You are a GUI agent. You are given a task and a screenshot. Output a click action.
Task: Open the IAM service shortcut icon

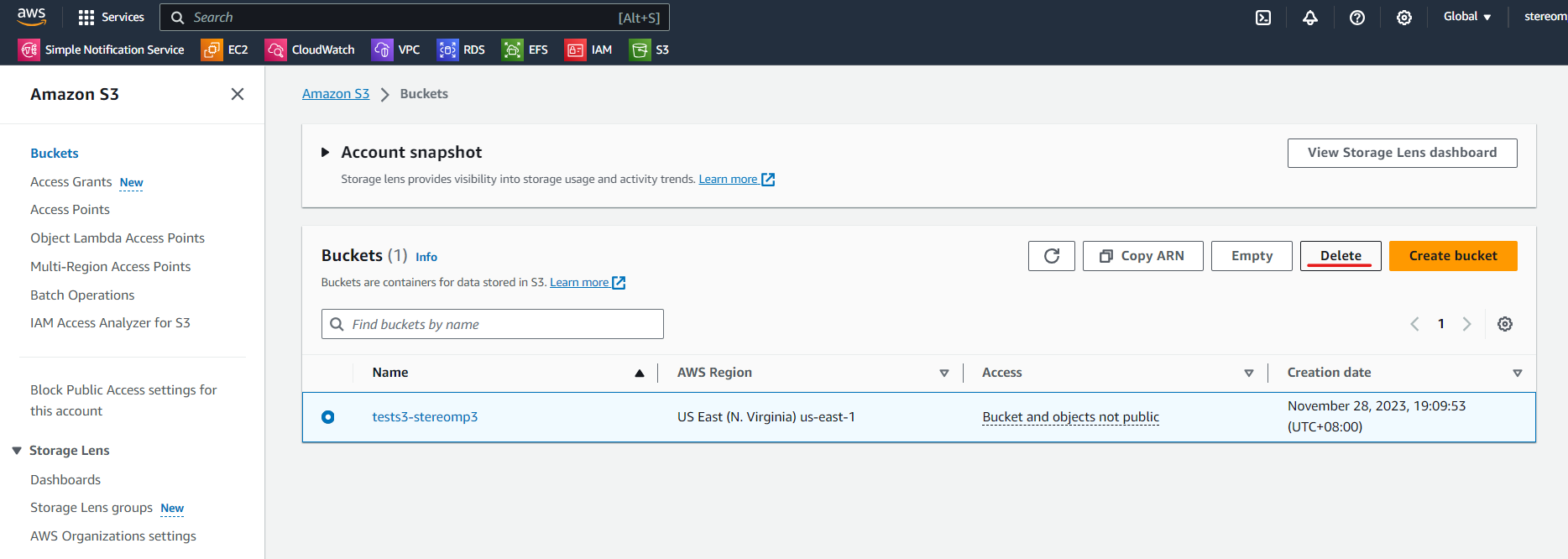(575, 50)
